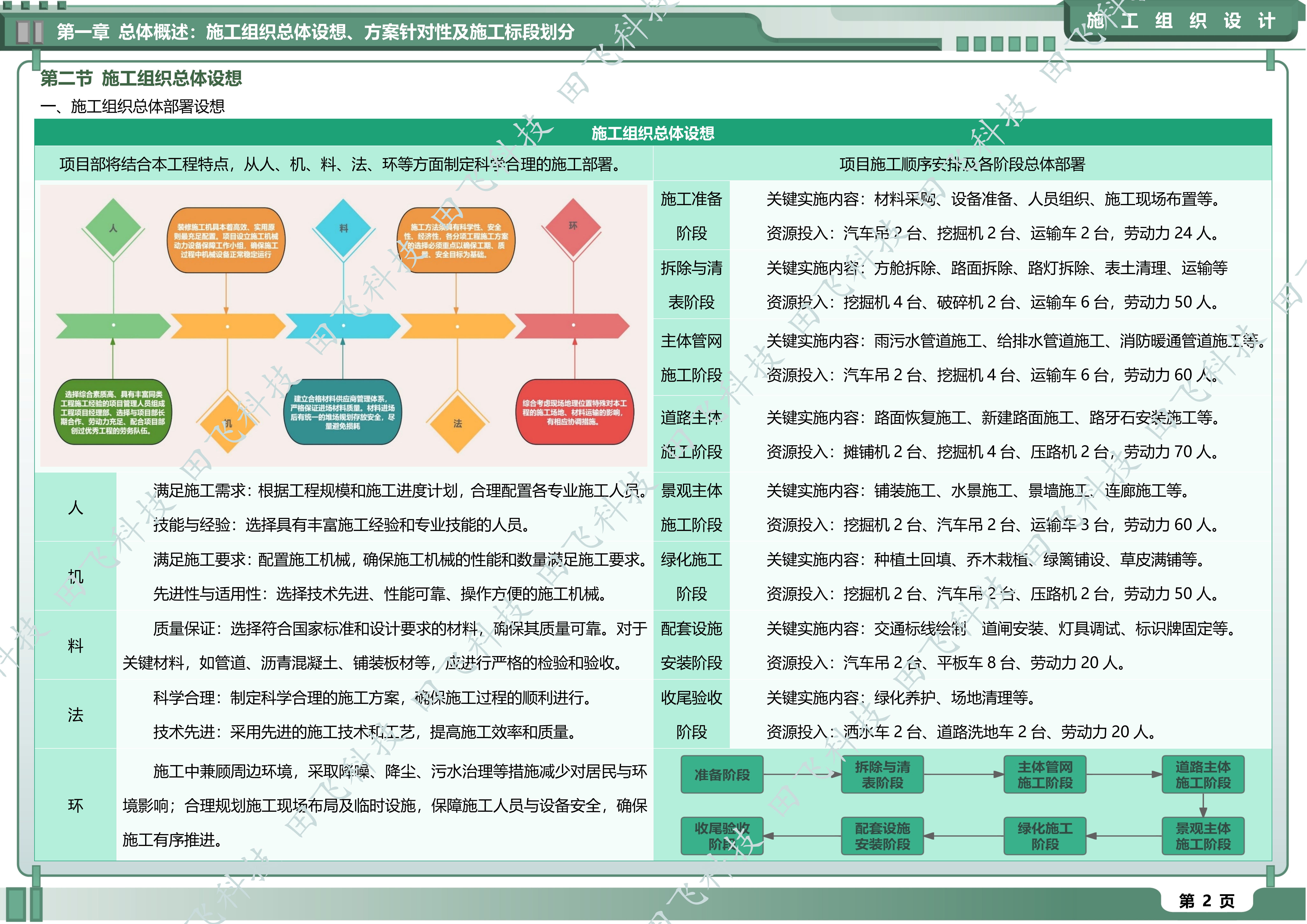This screenshot has width=1307, height=924.
Task: Click the line 资源投入:挖掘机 4 台、破碎机 2 台
Action: pos(993,302)
